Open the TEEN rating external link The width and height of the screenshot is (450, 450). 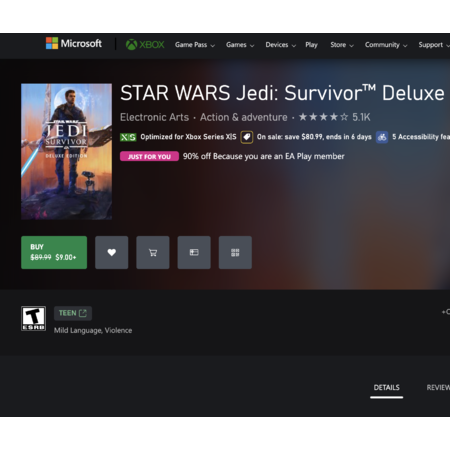click(73, 313)
